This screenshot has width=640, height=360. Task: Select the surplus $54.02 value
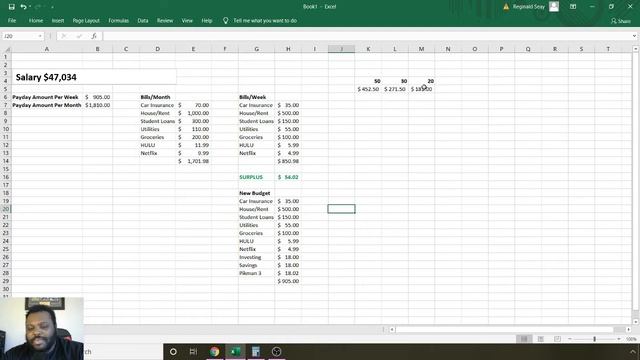[288, 177]
